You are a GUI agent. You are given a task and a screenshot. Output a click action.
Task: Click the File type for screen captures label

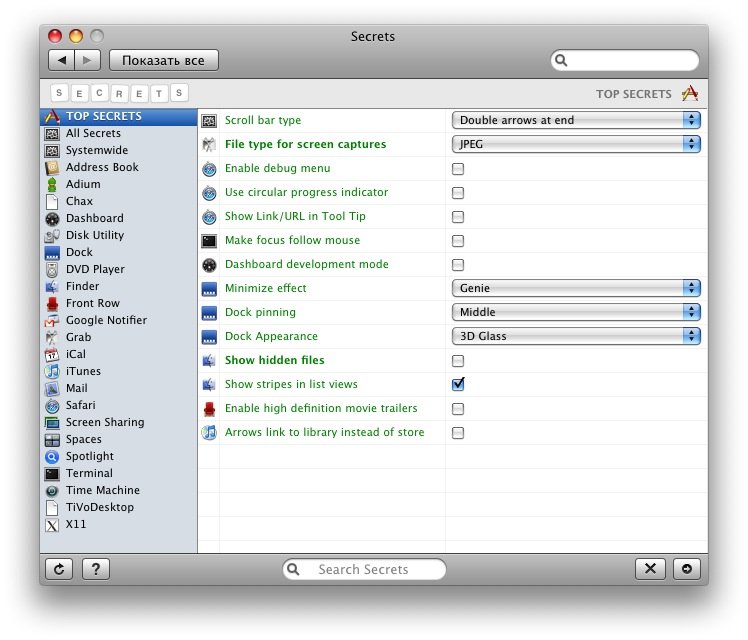(x=305, y=145)
